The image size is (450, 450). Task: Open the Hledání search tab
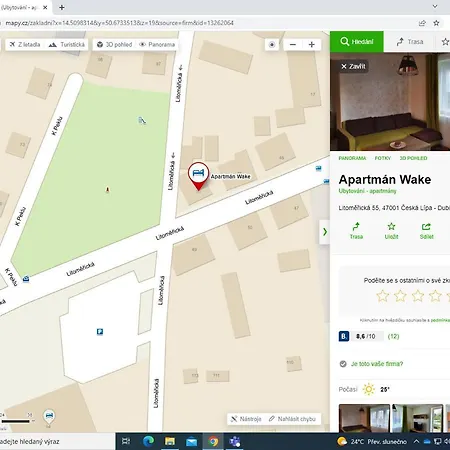pos(357,42)
